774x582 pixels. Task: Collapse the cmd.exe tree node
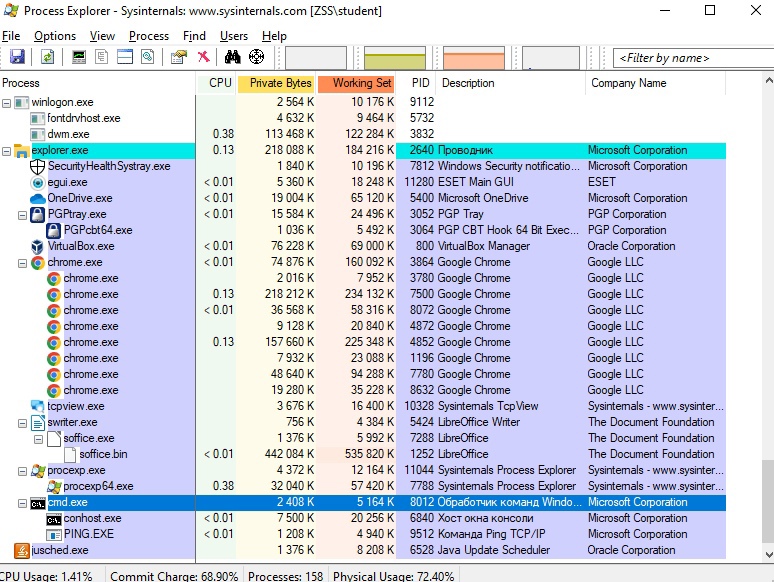click(22, 504)
